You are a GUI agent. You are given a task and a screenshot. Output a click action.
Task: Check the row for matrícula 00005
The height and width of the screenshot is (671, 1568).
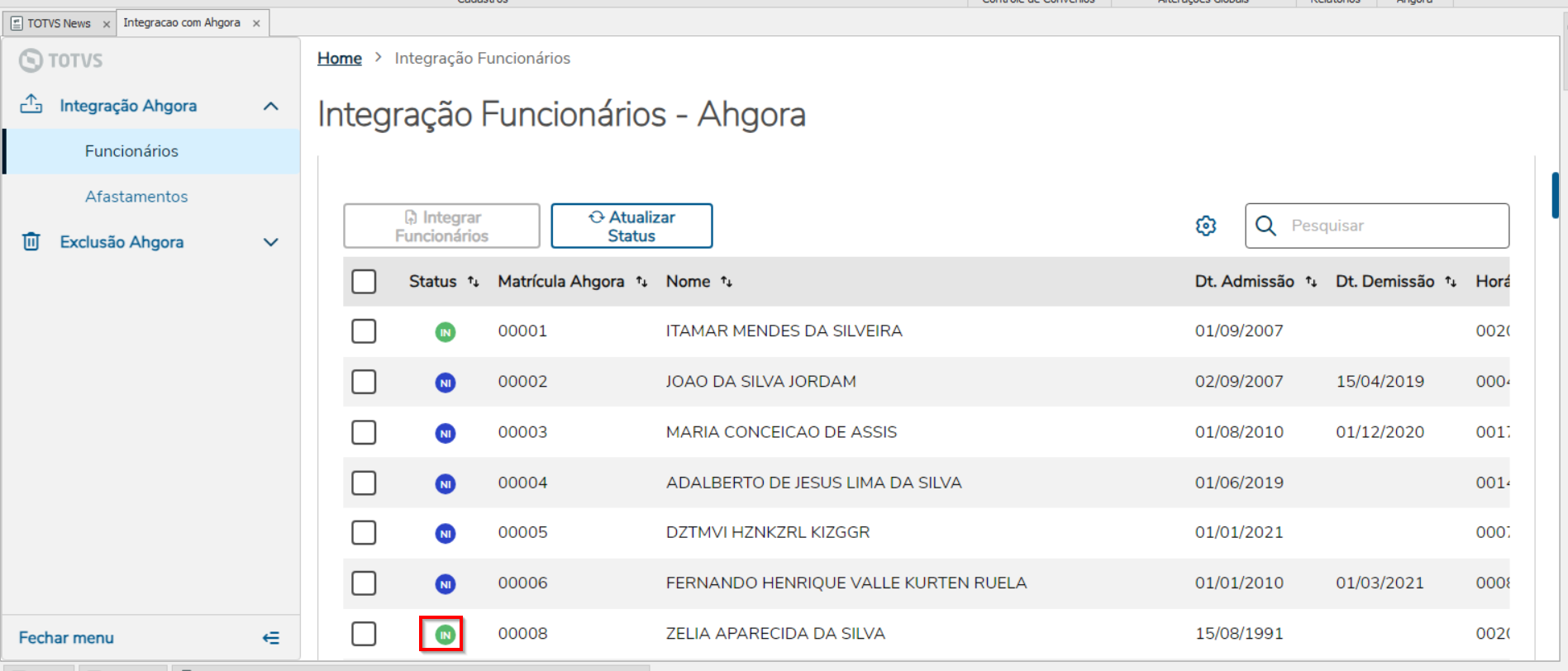click(364, 532)
